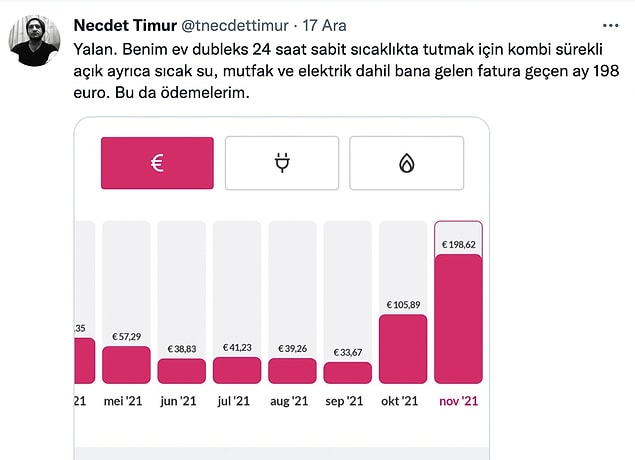This screenshot has height=460, width=635.
Task: Click the € 198,62 amount label
Action: click(458, 245)
